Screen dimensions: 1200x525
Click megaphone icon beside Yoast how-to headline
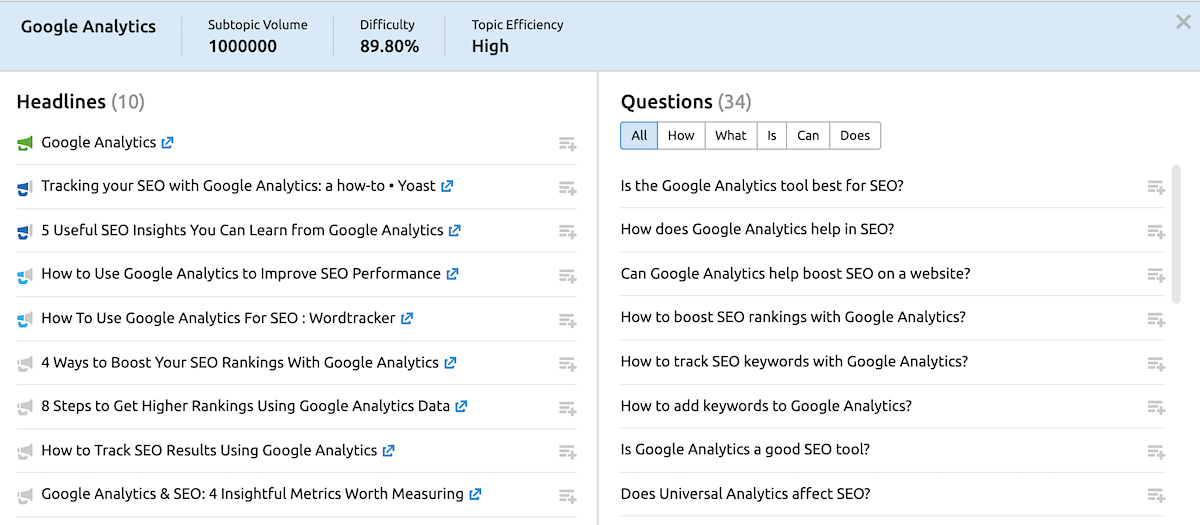pos(25,187)
